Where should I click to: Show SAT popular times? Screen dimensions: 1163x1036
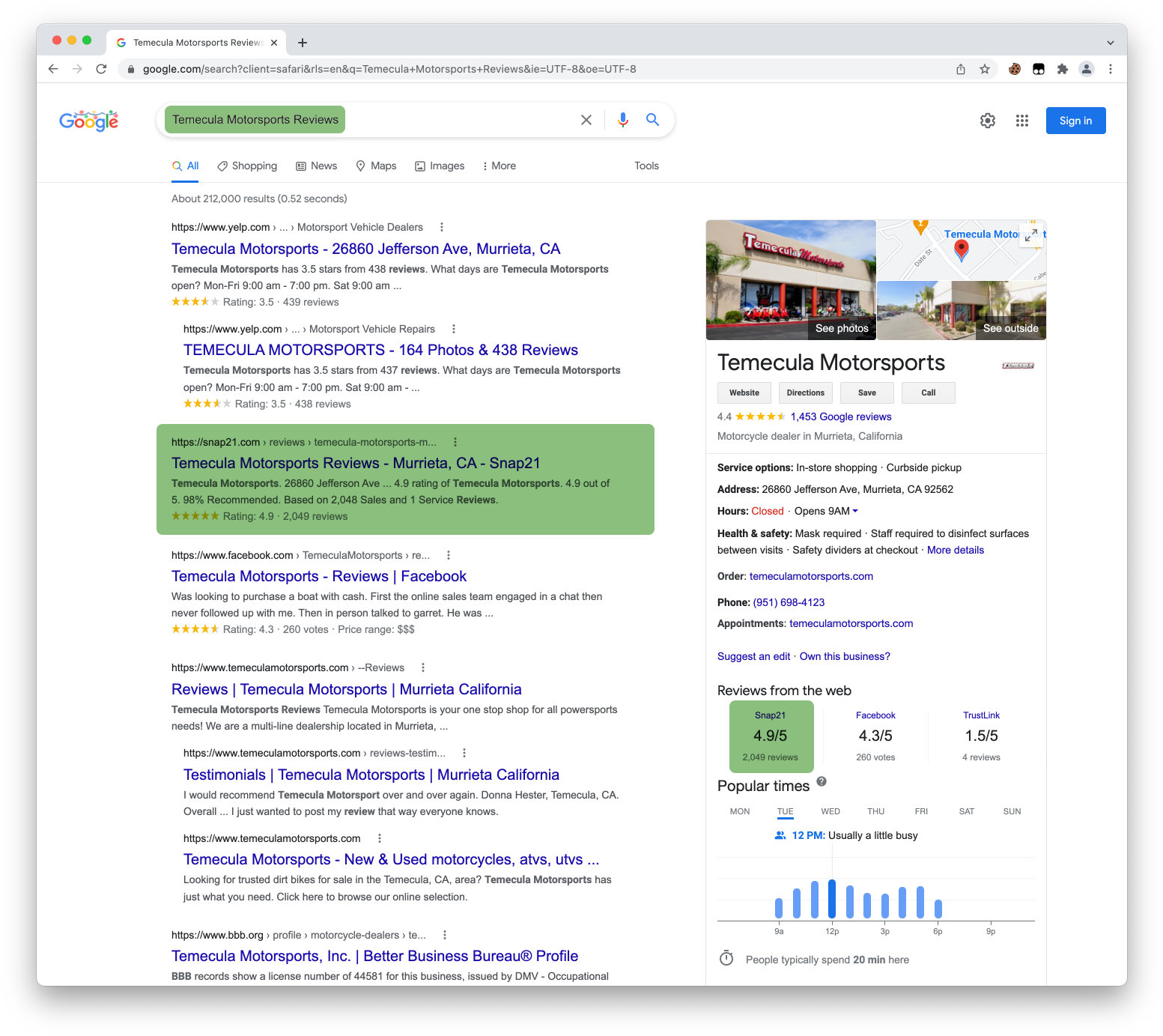point(967,811)
